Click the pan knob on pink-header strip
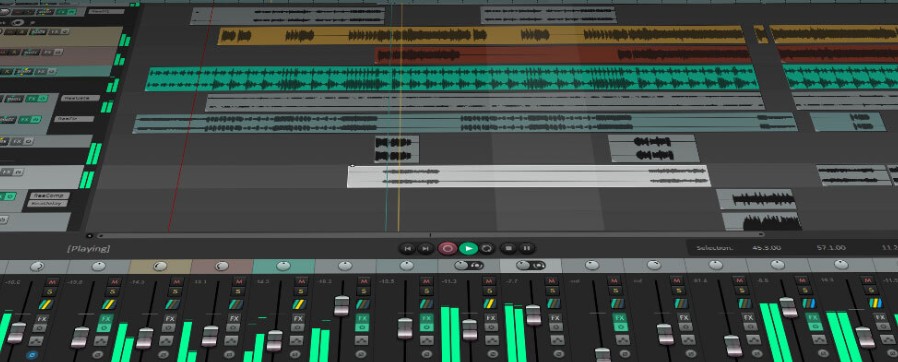898x362 pixels. click(221, 266)
